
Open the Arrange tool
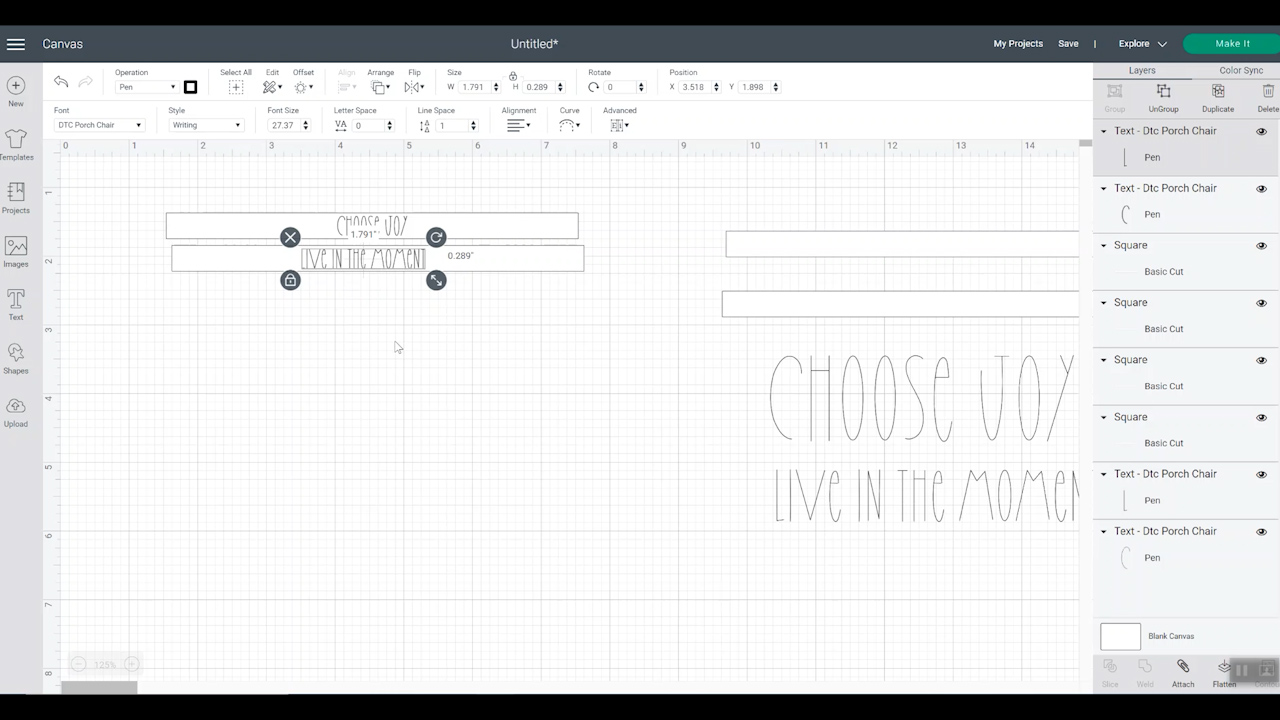point(380,87)
